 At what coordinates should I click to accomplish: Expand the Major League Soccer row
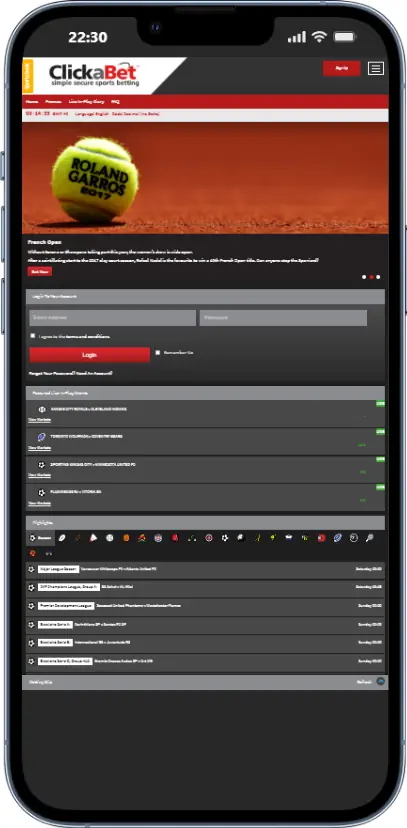(205, 569)
